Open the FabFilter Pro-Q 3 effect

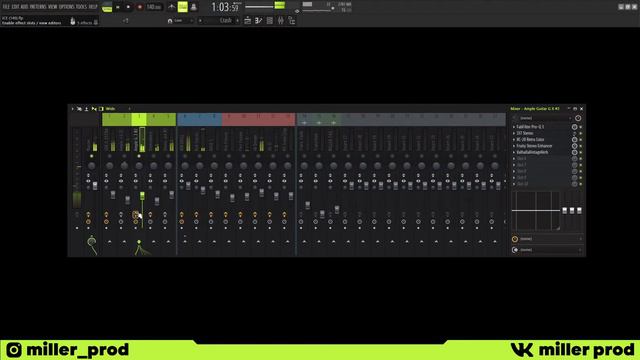tap(530, 127)
